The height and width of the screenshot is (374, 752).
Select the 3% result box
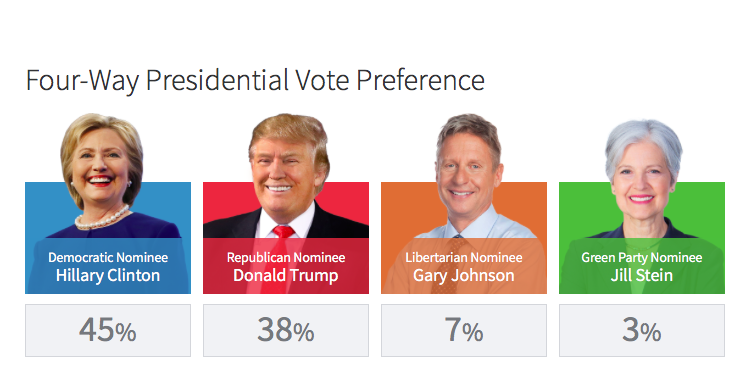(642, 330)
